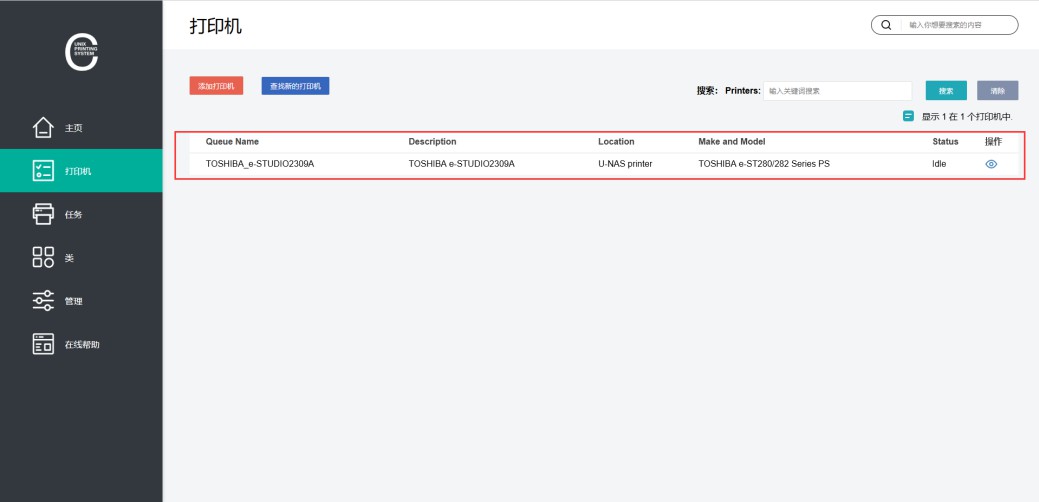This screenshot has height=502, width=1039.
Task: Open the 任务 jobs sidebar icon
Action: tap(43, 214)
